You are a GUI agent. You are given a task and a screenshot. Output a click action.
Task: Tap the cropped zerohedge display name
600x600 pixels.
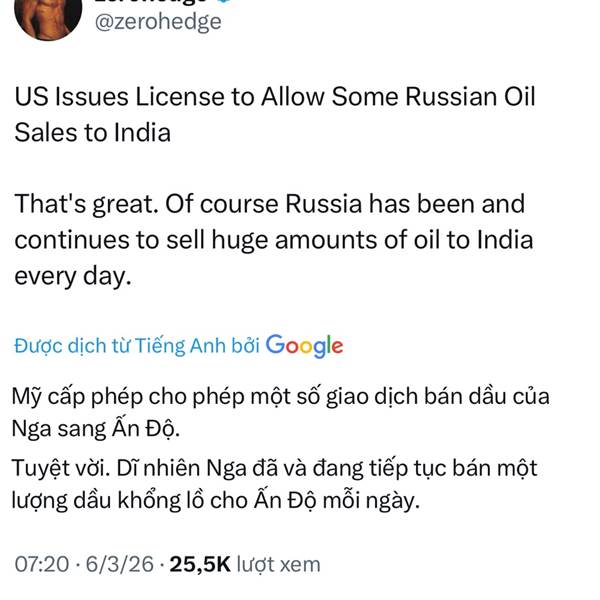[150, 4]
